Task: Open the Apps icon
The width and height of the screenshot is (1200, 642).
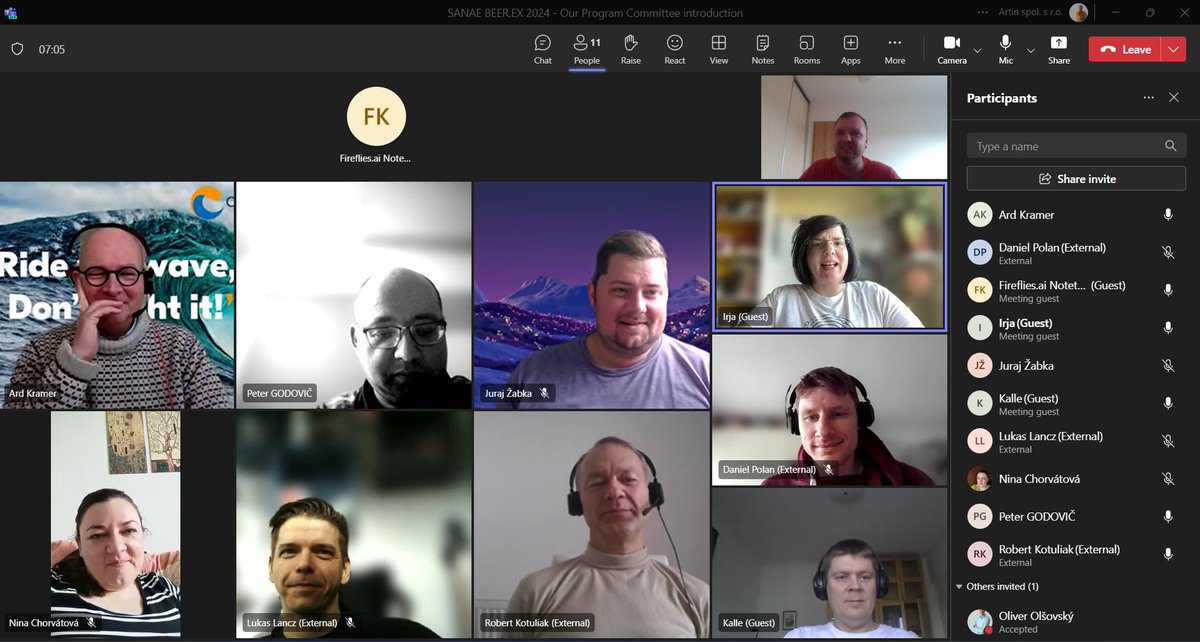Action: click(850, 48)
